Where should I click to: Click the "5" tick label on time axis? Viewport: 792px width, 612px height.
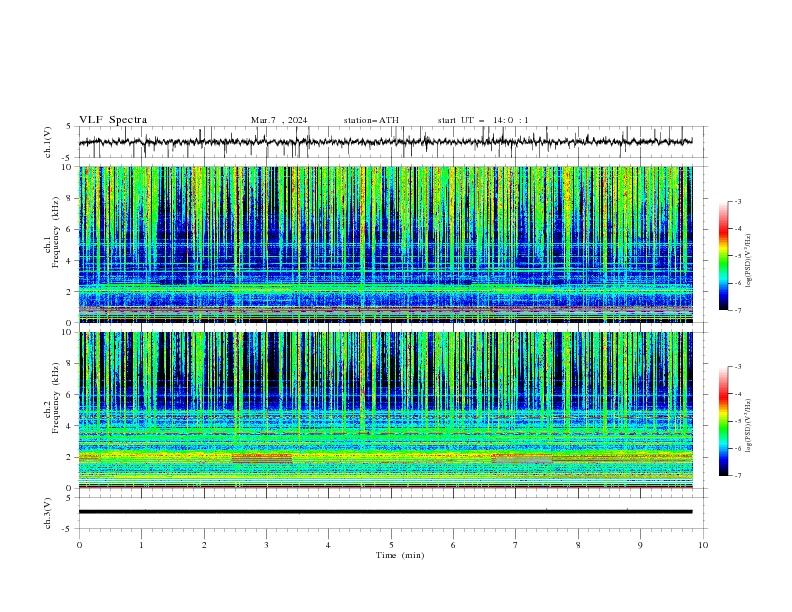coord(391,545)
